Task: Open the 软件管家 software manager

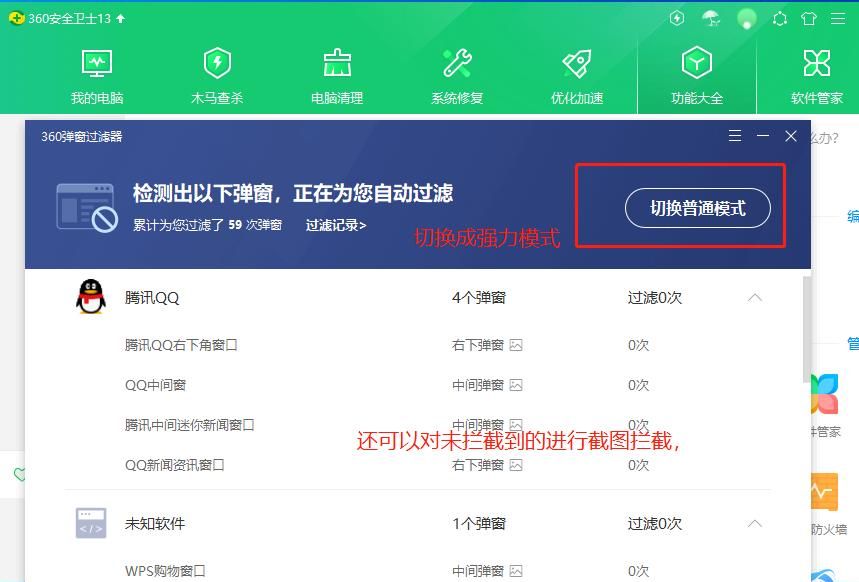Action: 817,73
